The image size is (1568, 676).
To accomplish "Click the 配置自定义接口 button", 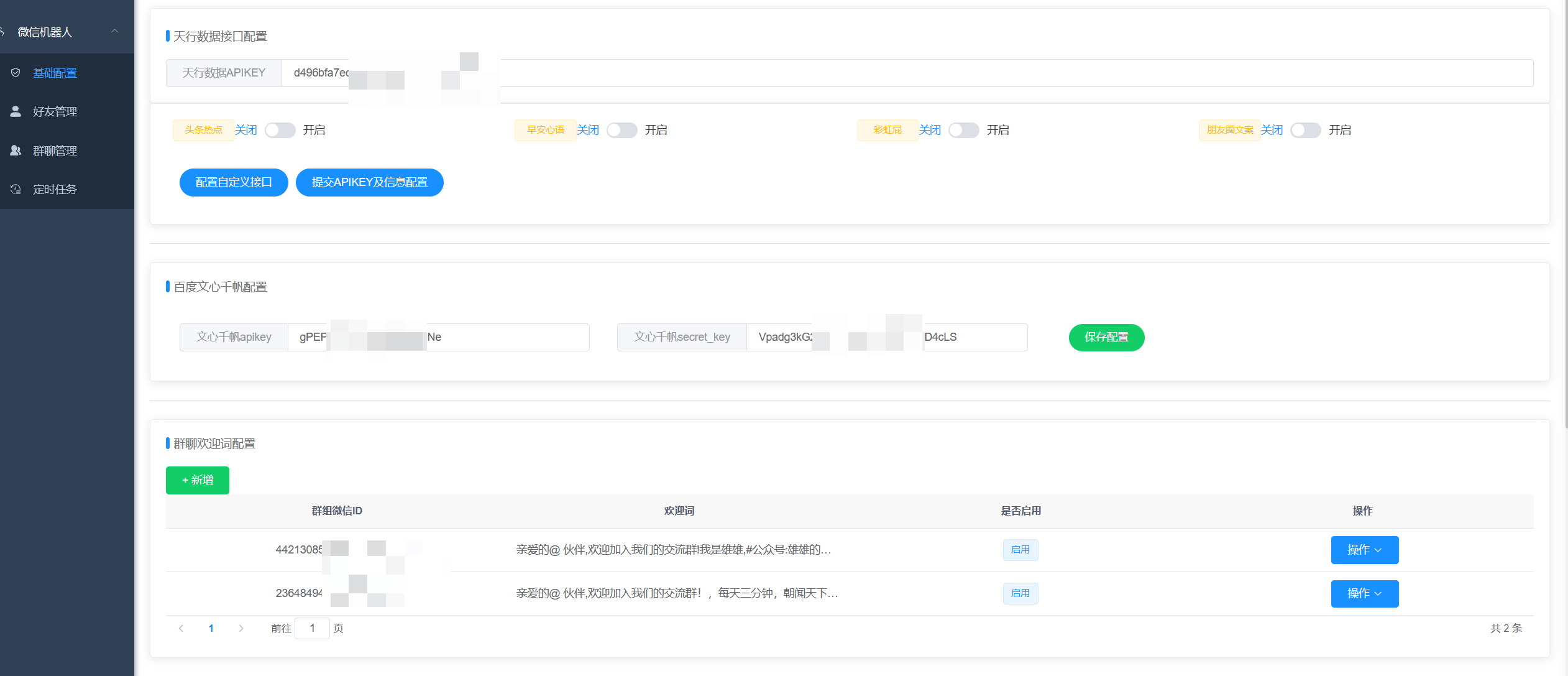I will [234, 182].
